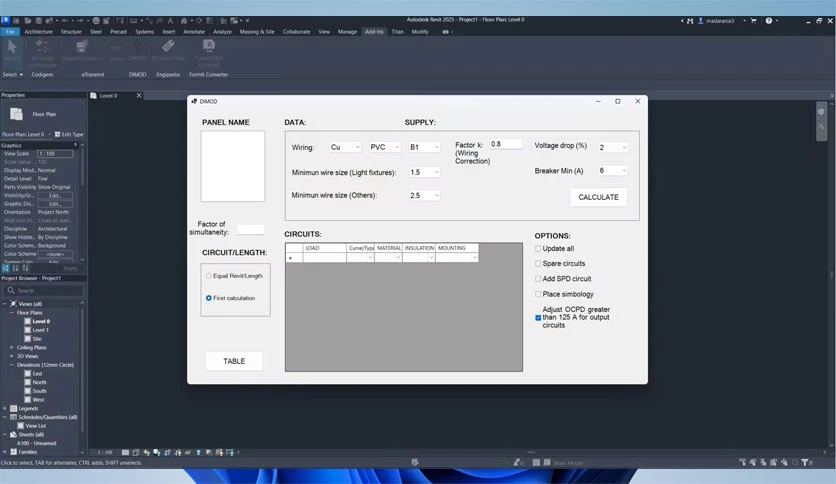Click the Properties Apply button
The image size is (836, 484).
[70, 268]
